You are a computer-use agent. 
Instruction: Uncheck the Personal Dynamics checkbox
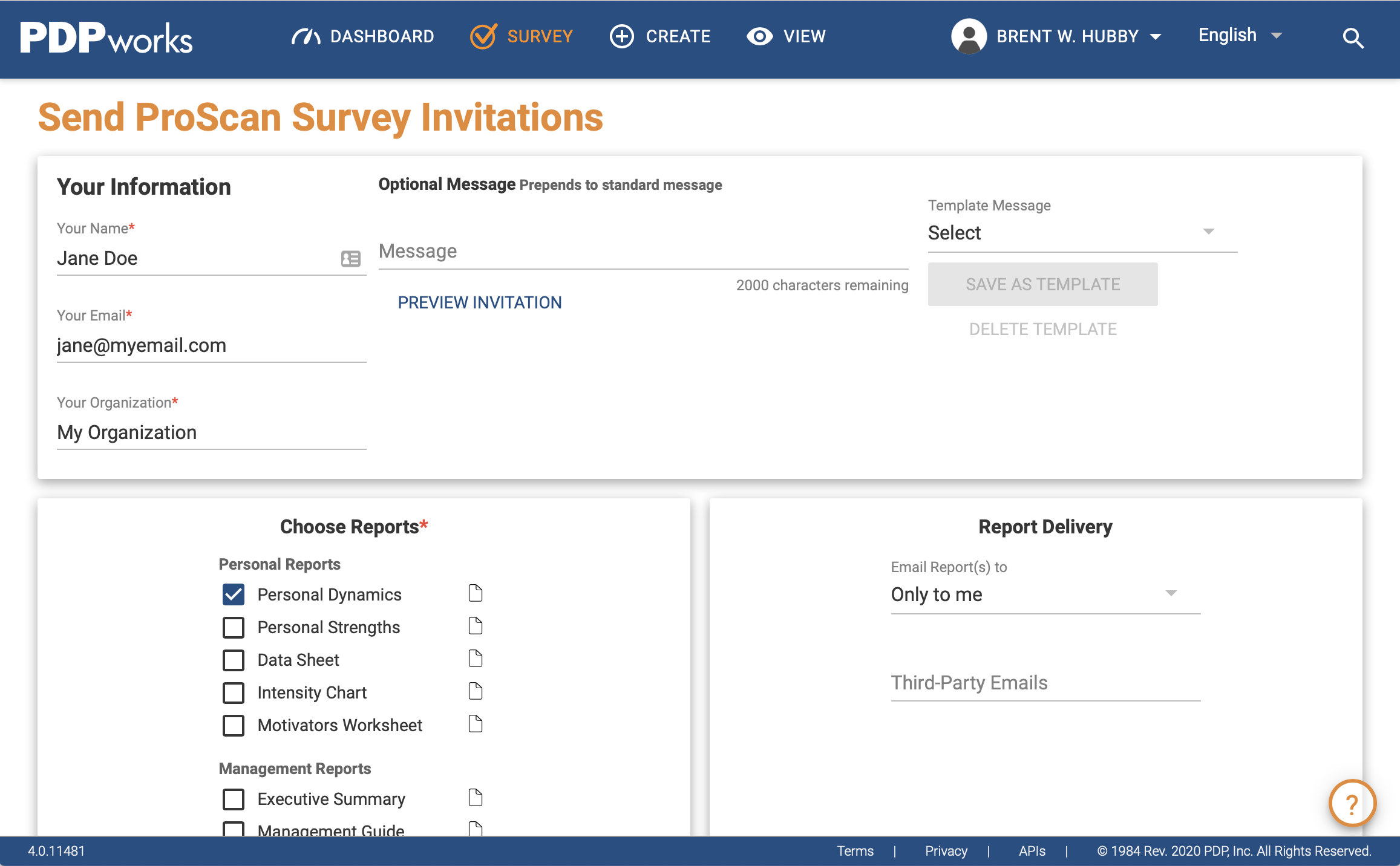234,594
